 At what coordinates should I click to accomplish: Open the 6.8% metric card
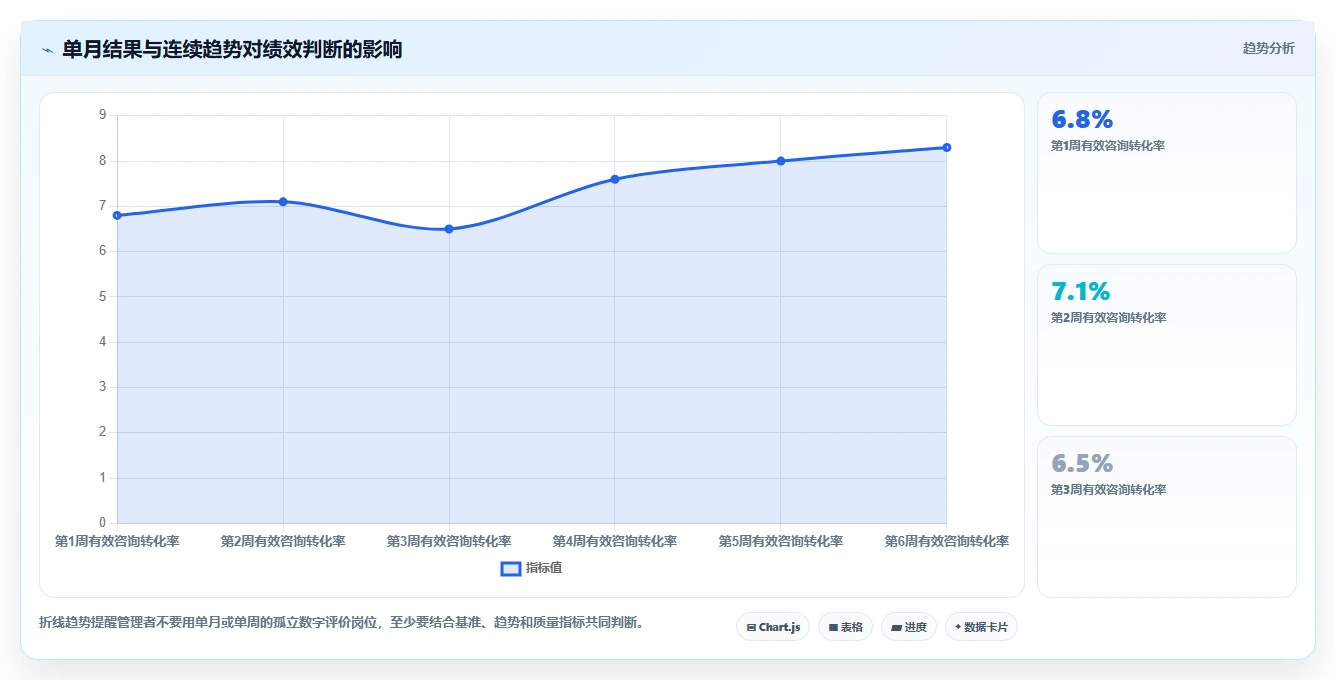1167,173
